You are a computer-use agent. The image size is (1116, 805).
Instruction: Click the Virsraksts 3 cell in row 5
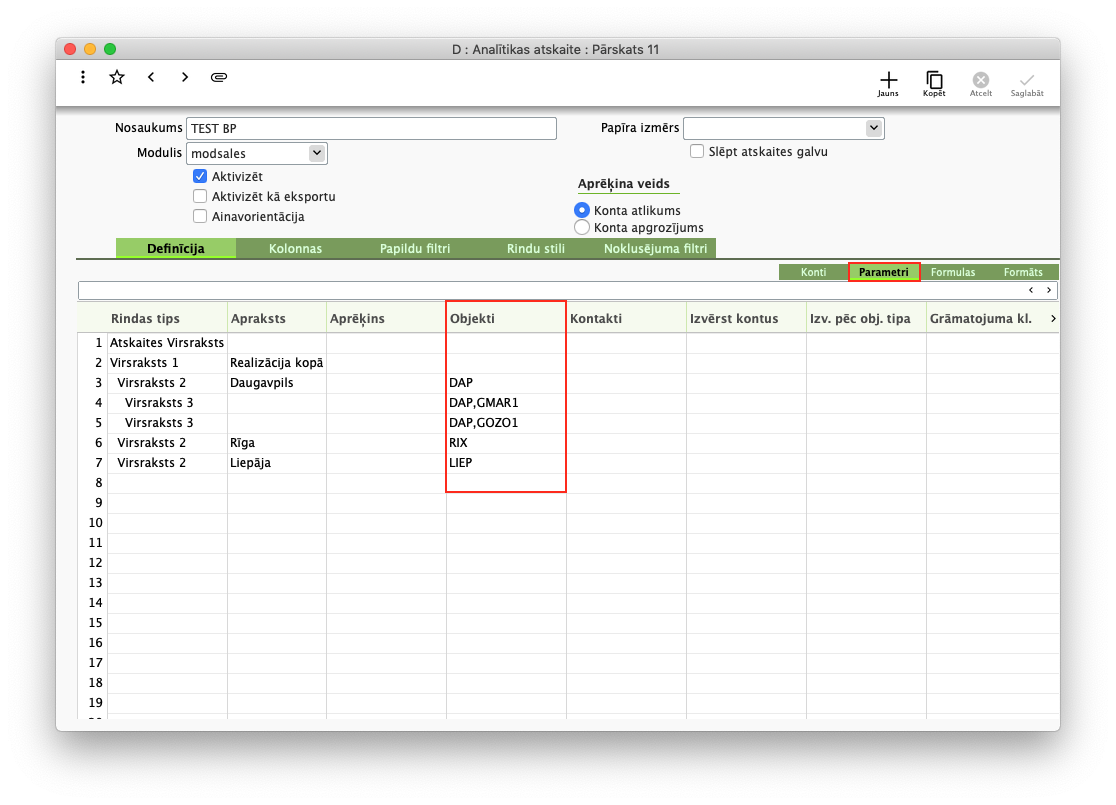click(167, 422)
